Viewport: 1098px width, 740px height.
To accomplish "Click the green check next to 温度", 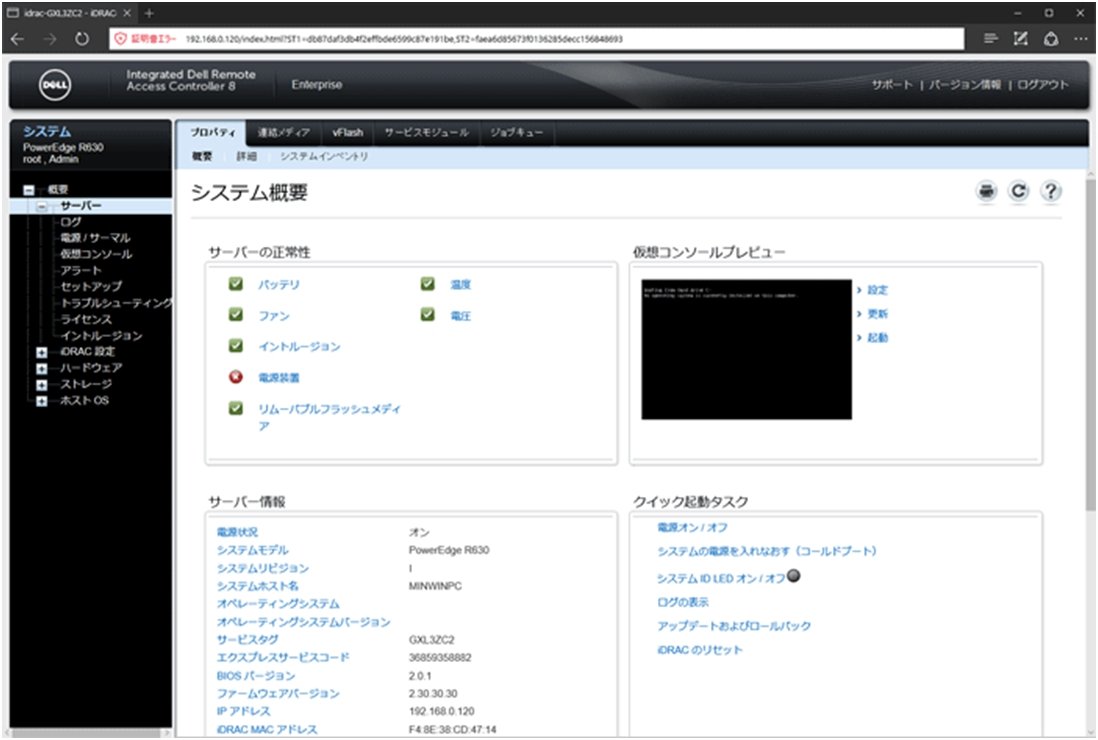I will click(x=427, y=284).
